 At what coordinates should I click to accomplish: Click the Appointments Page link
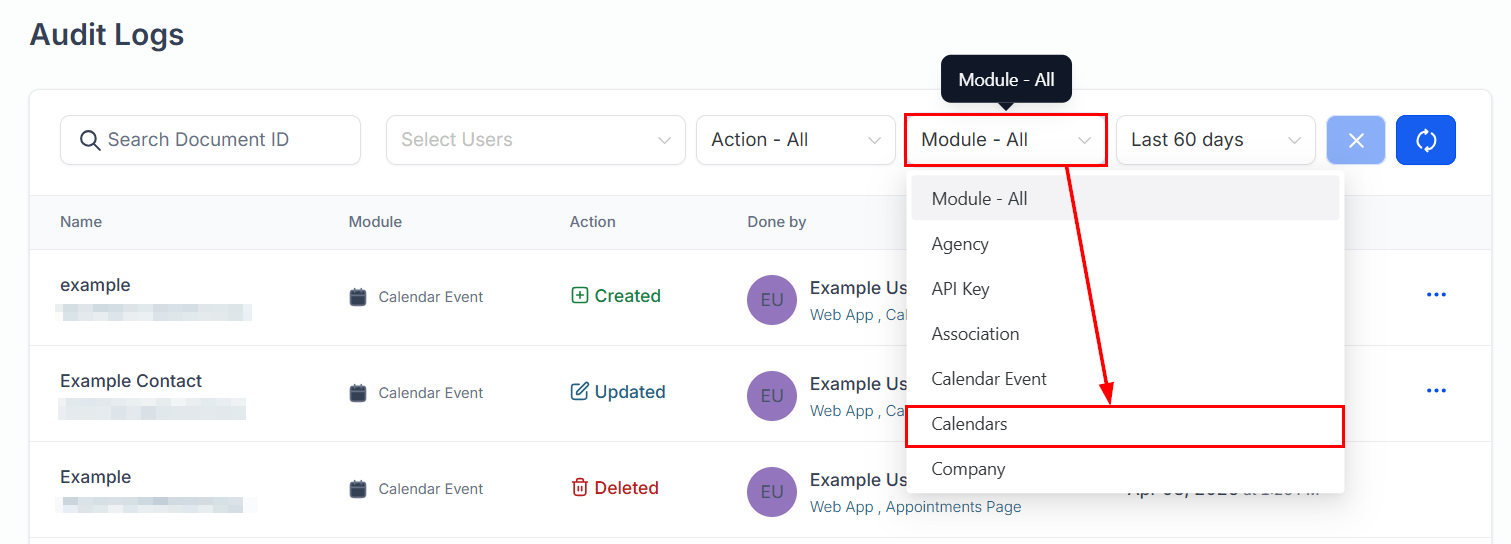click(x=953, y=507)
